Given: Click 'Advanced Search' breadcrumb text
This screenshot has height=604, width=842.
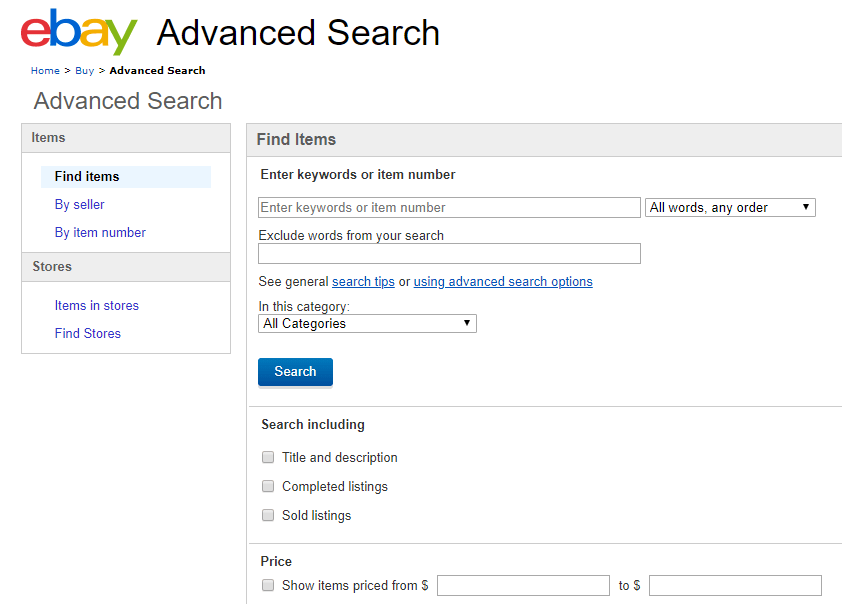Looking at the screenshot, I should pos(157,70).
